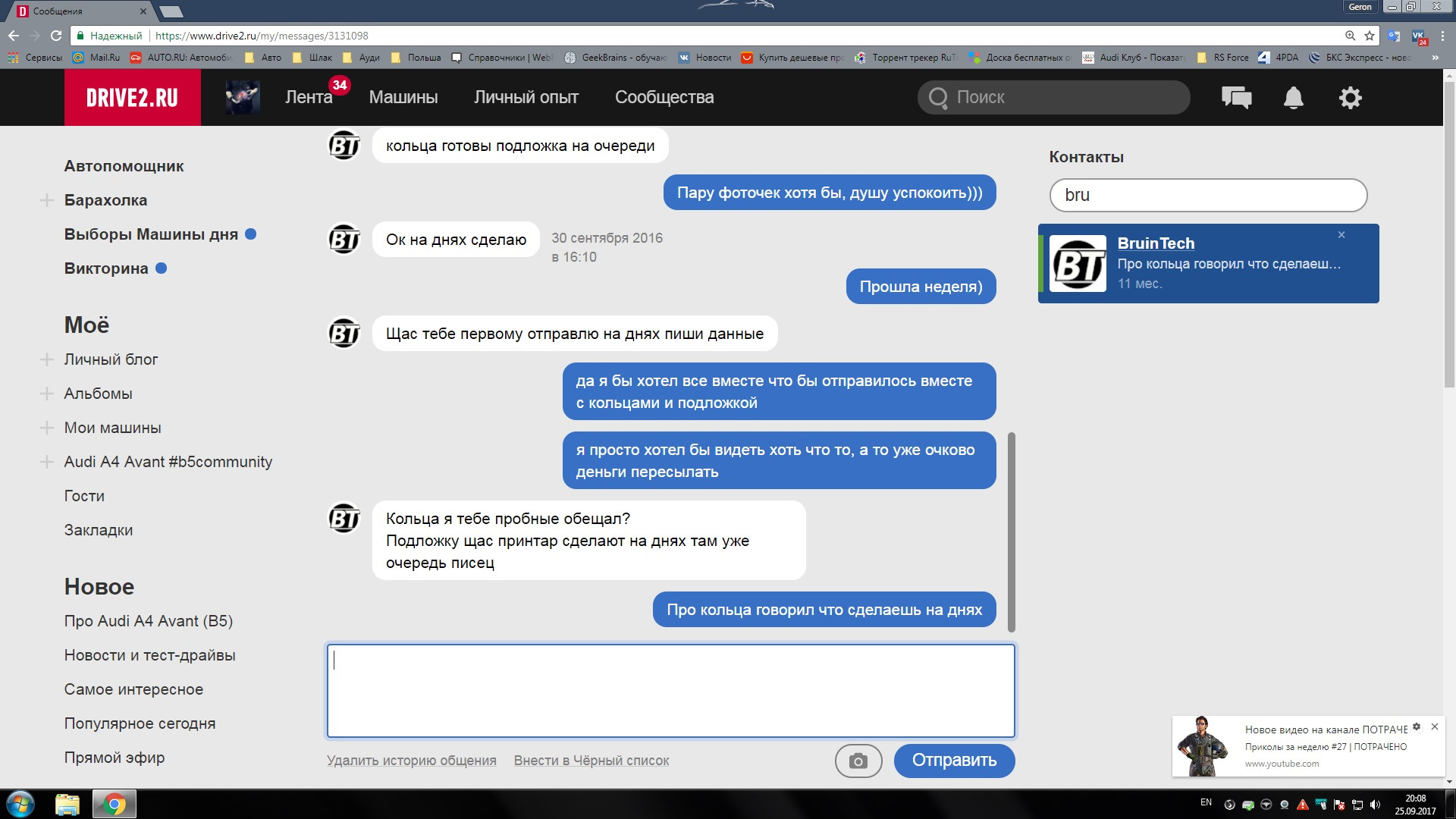Close the BruinTech contact card
Screen dimensions: 1456x819
pos(1341,235)
